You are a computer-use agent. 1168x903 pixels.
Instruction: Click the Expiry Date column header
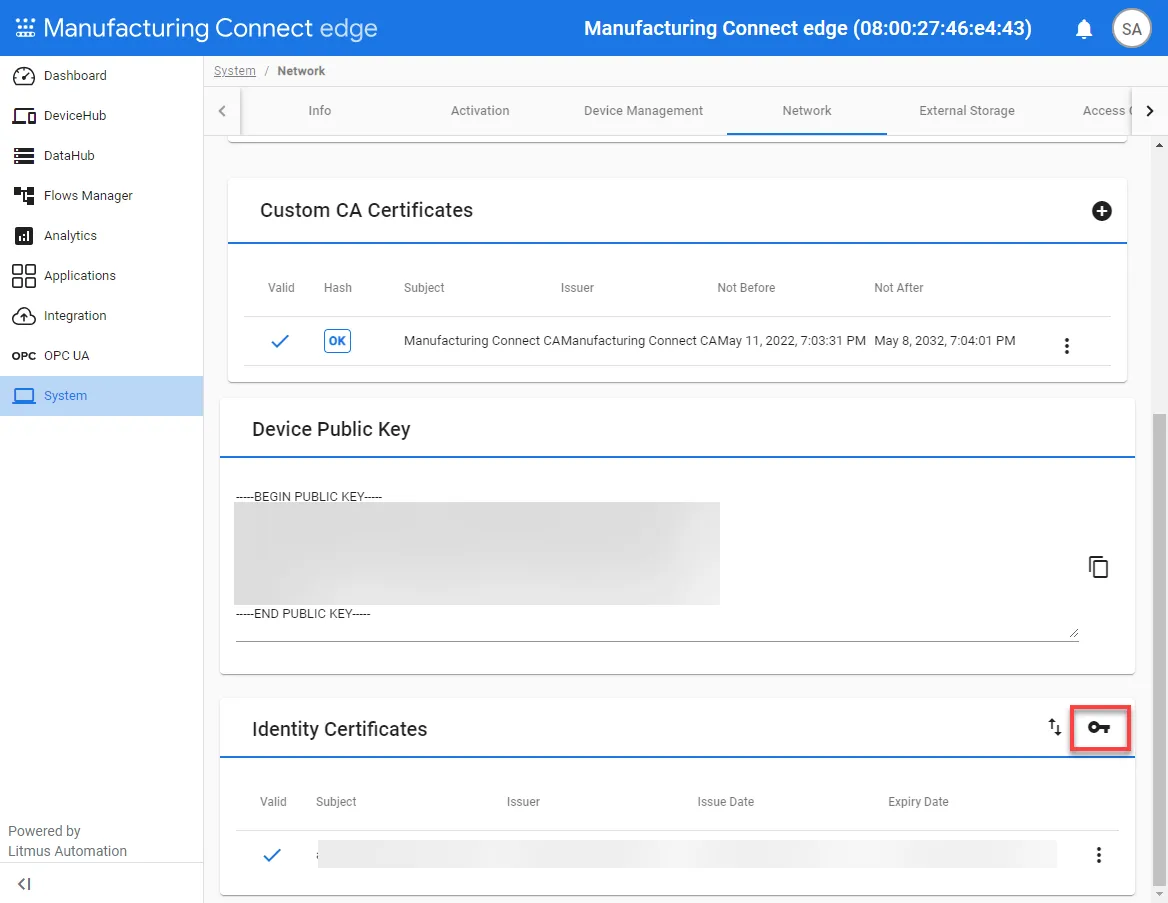click(918, 802)
